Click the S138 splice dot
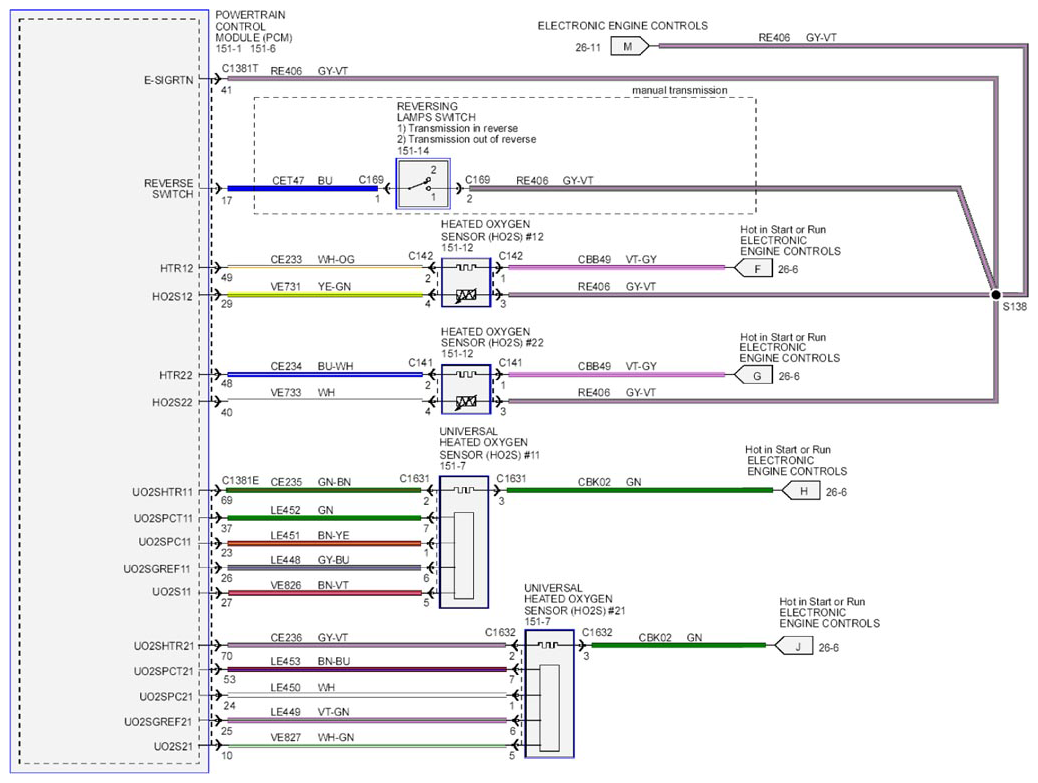The image size is (1038, 783). (996, 295)
